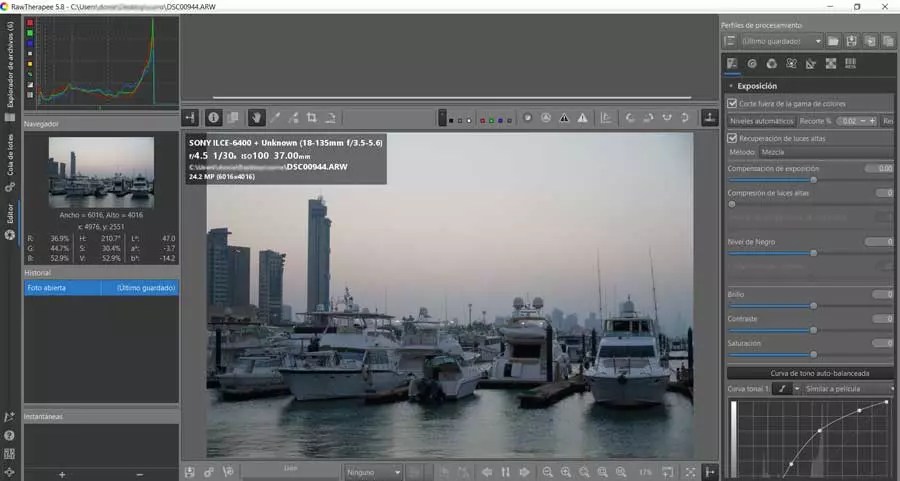Increase Recorte % value with plus
The image size is (900, 481).
pos(872,121)
